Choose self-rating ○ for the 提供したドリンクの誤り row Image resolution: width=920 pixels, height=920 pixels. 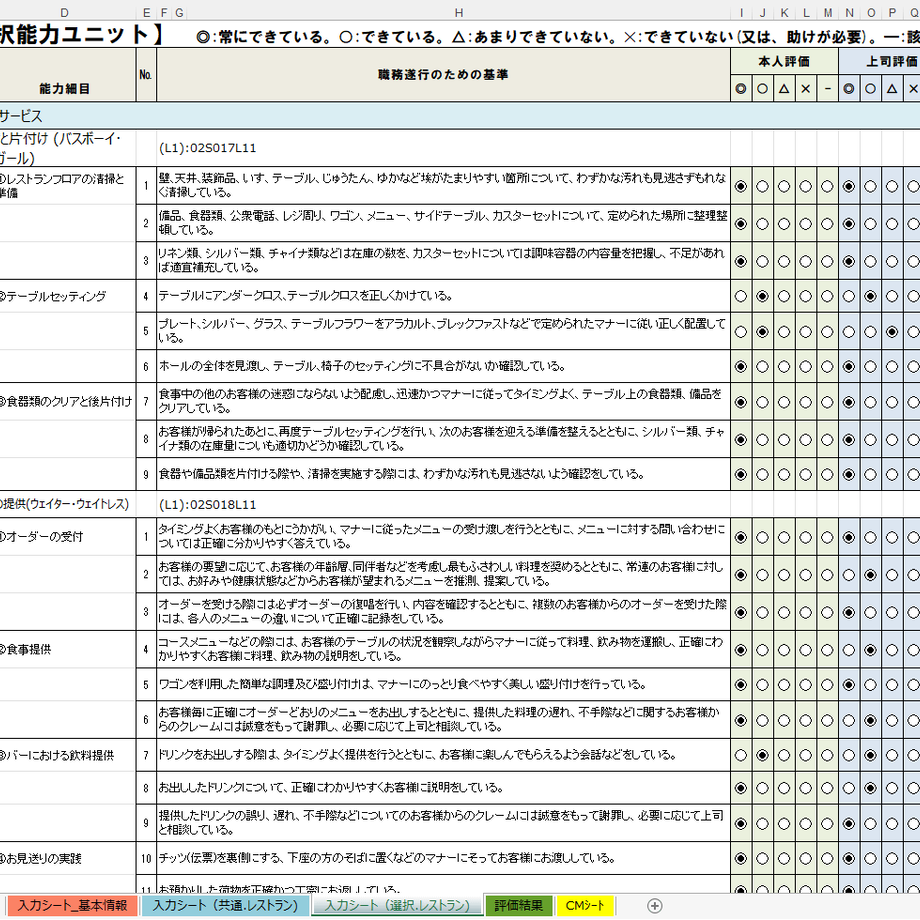click(x=762, y=824)
